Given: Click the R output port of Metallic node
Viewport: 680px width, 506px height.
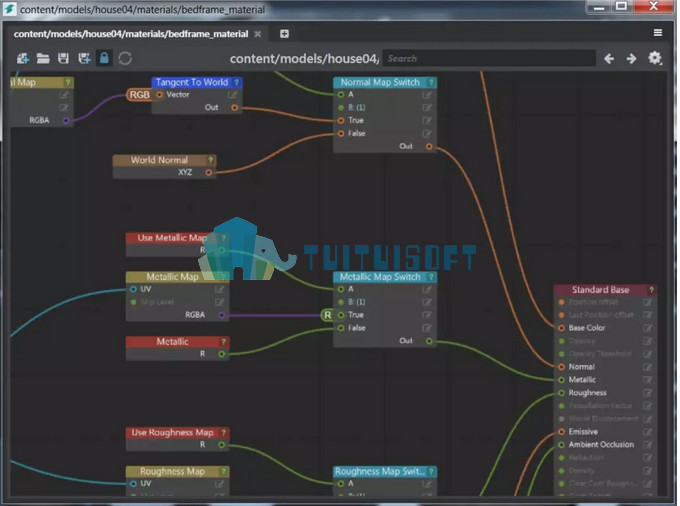Looking at the screenshot, I should coord(222,354).
